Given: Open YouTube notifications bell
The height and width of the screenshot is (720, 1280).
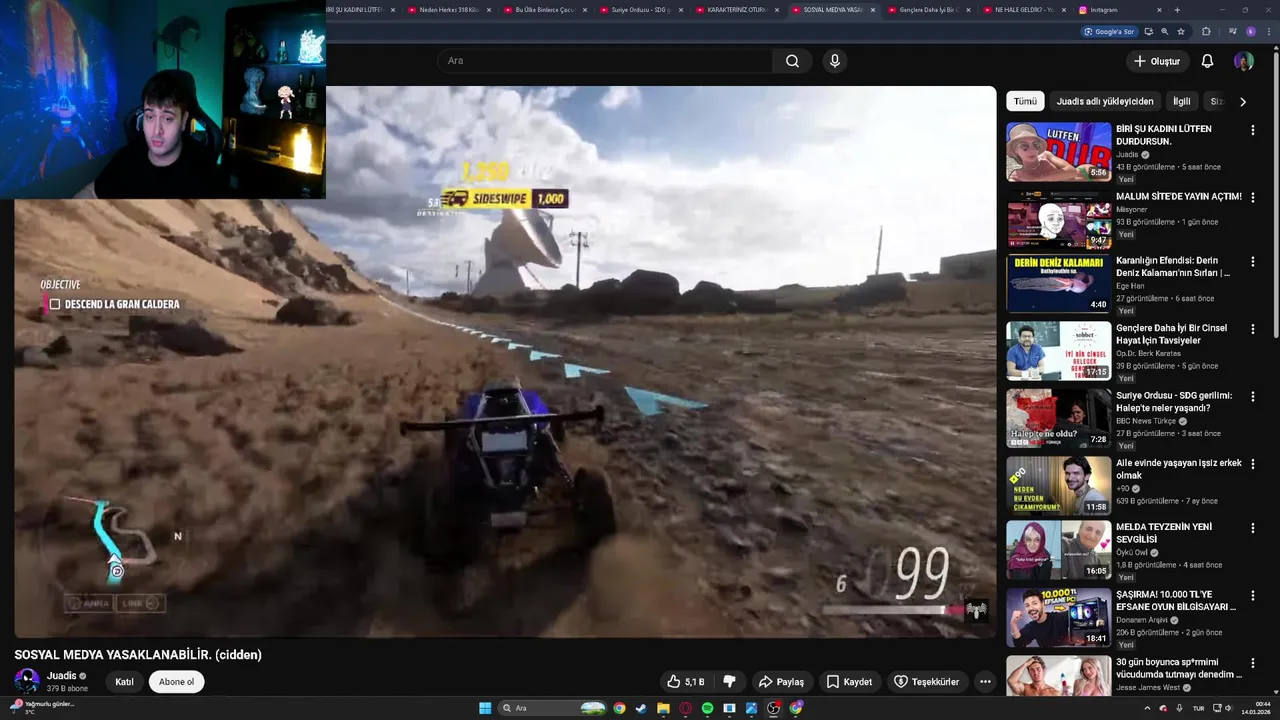Looking at the screenshot, I should tap(1207, 61).
